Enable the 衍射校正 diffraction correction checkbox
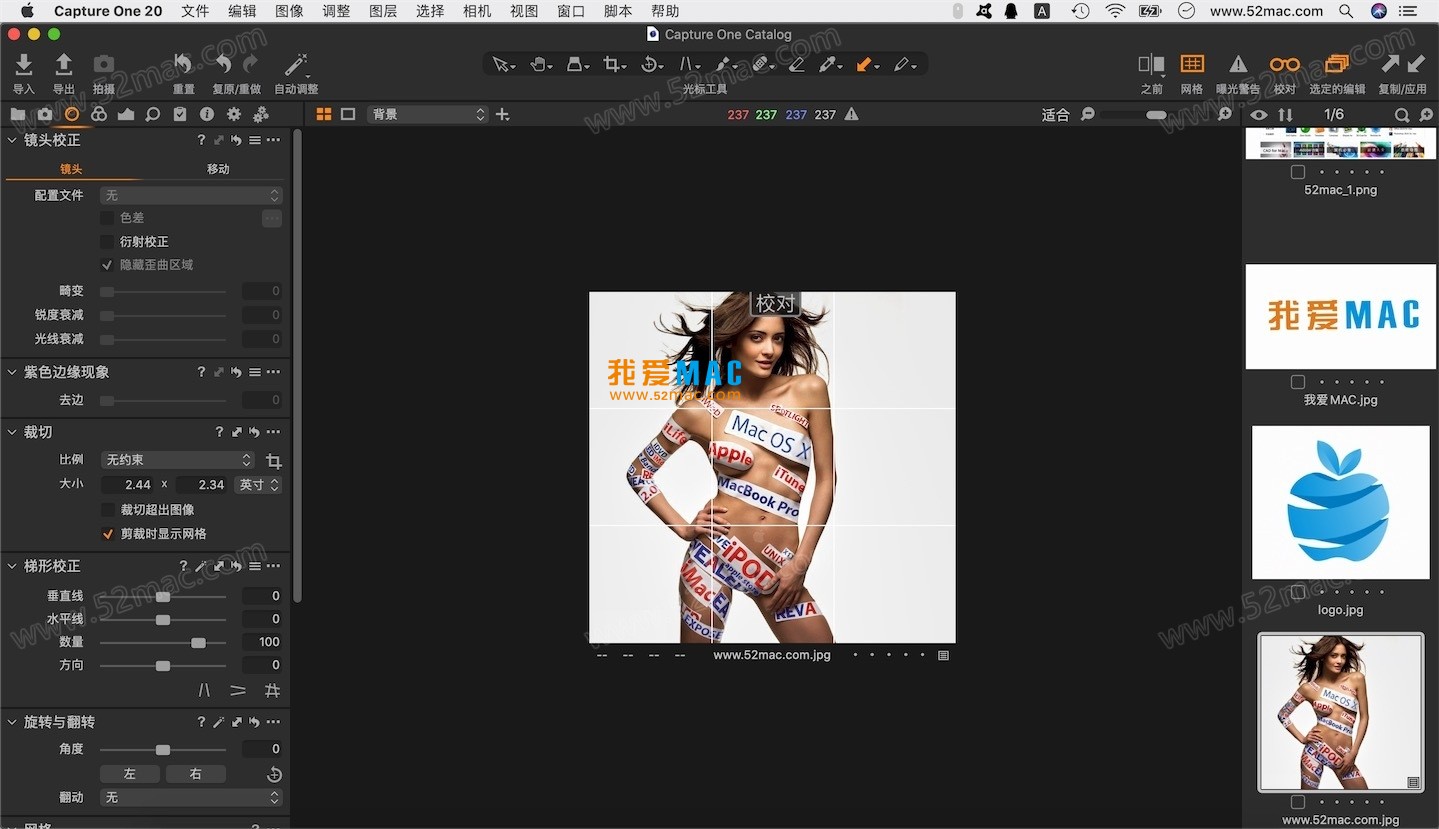Viewport: 1439px width, 829px height. tap(107, 242)
